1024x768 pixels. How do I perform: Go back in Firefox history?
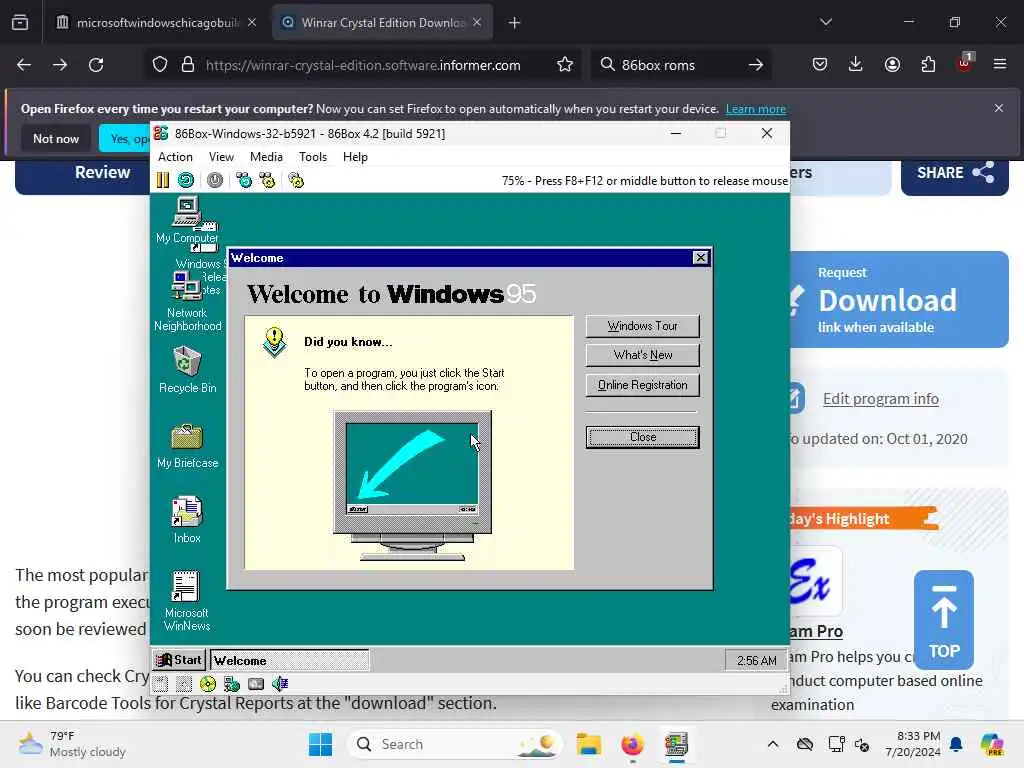(x=24, y=65)
